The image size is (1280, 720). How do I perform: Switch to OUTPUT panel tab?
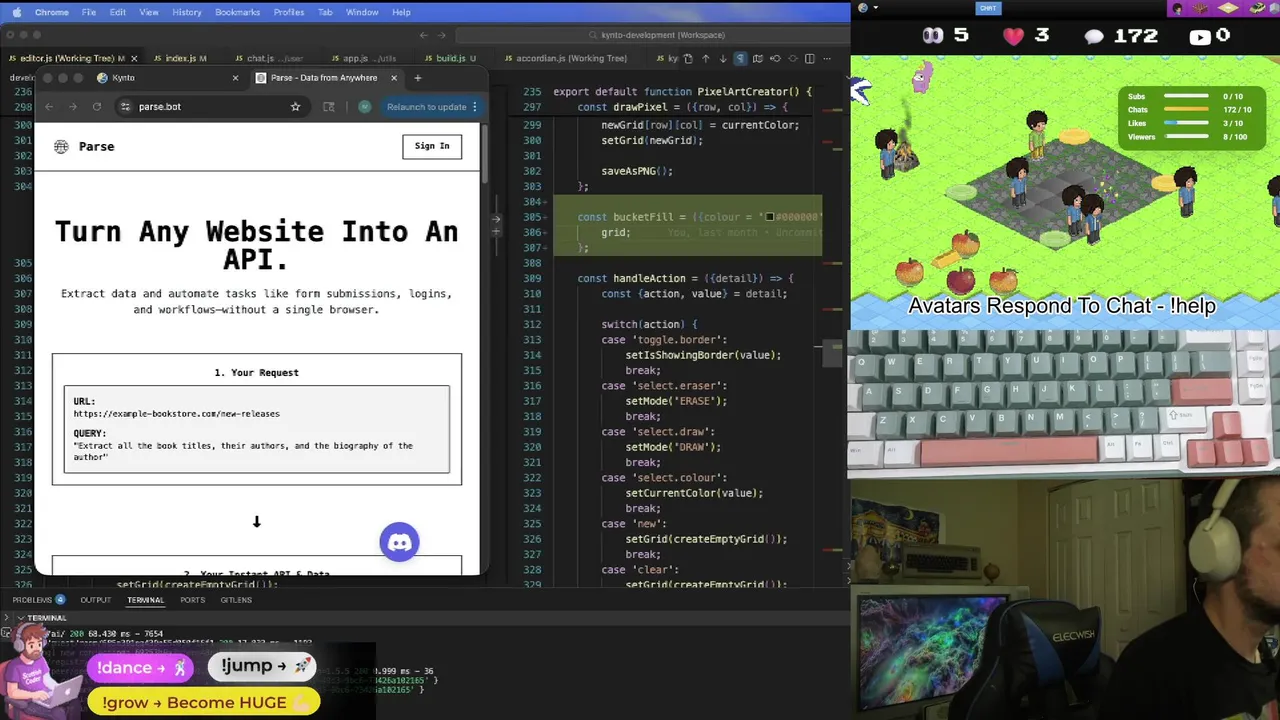[96, 600]
